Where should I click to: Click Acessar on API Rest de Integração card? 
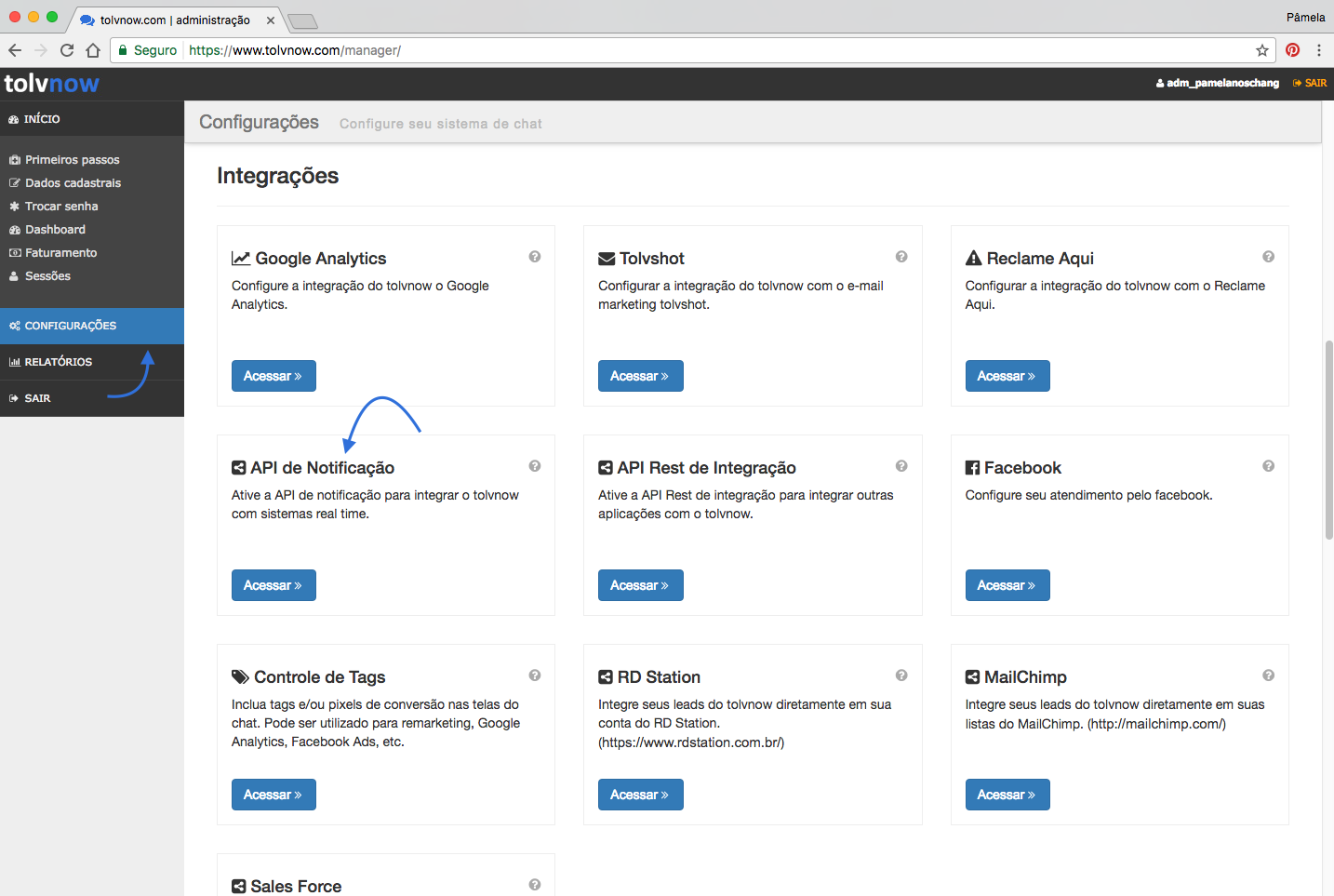(x=640, y=585)
